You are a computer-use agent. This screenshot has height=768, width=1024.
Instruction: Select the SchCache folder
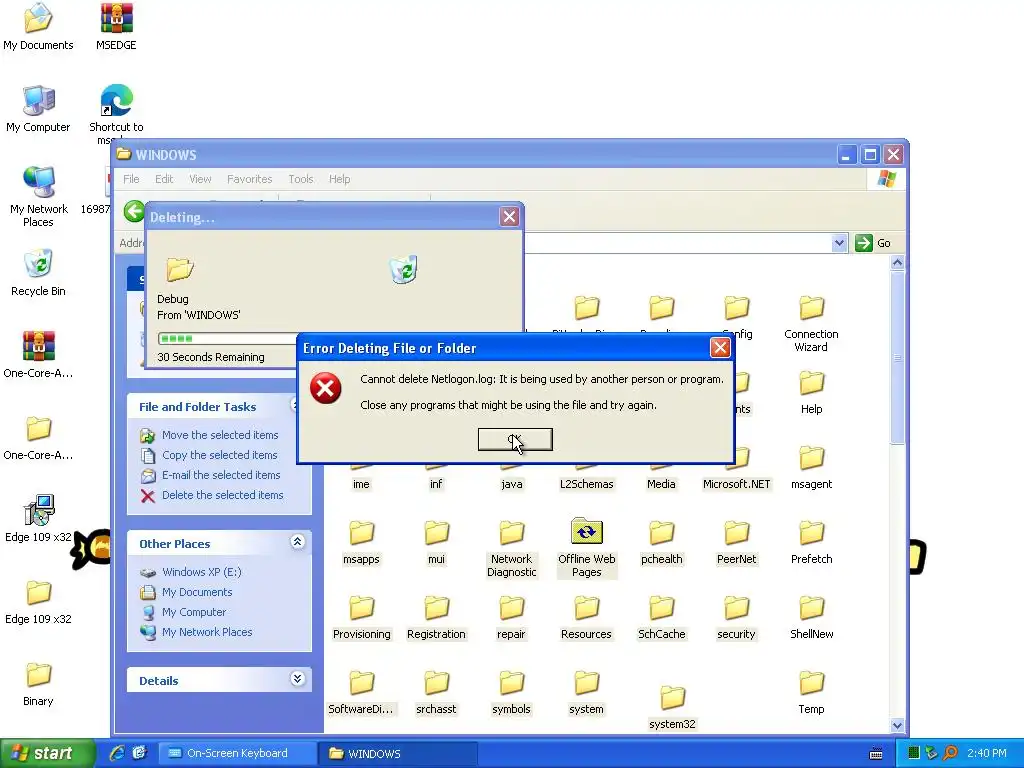tap(662, 617)
